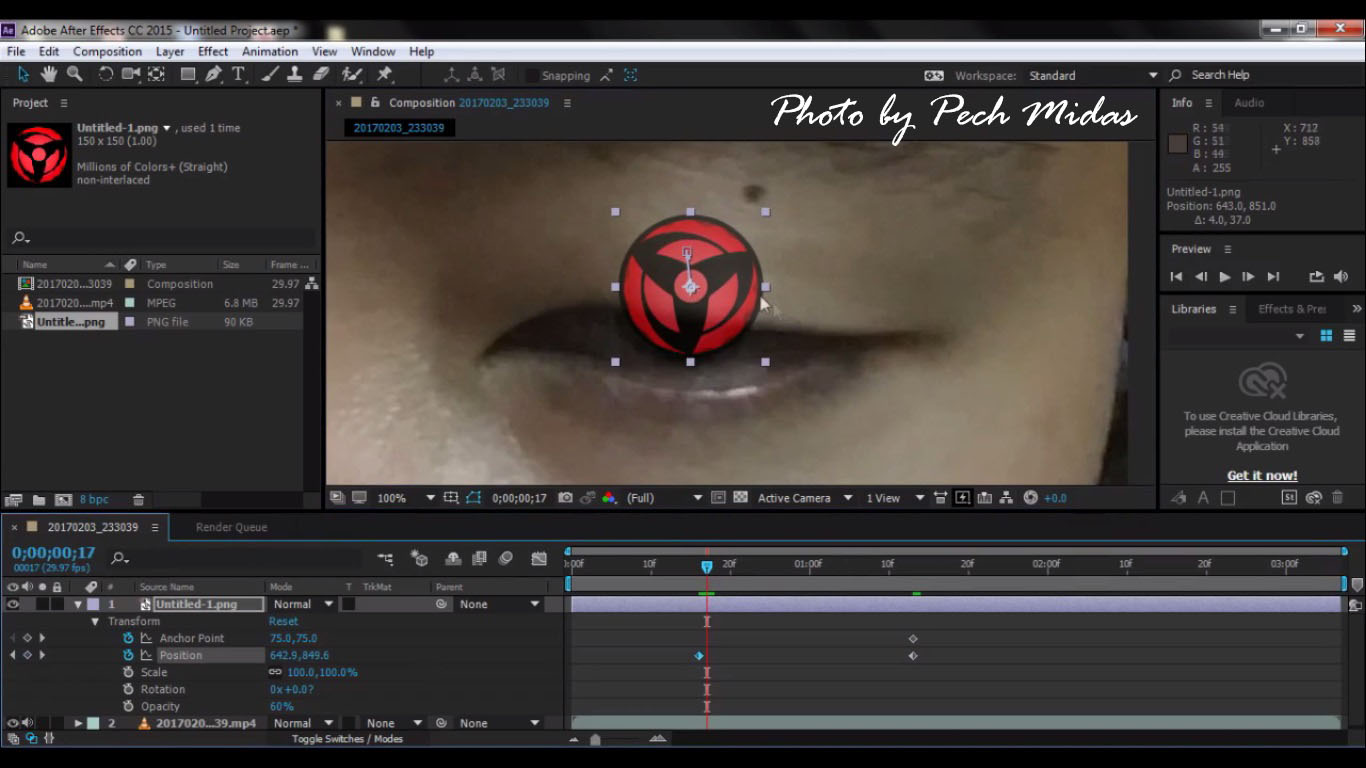Screen dimensions: 1366x768
Task: Click the Reset link for Transform
Action: click(283, 621)
